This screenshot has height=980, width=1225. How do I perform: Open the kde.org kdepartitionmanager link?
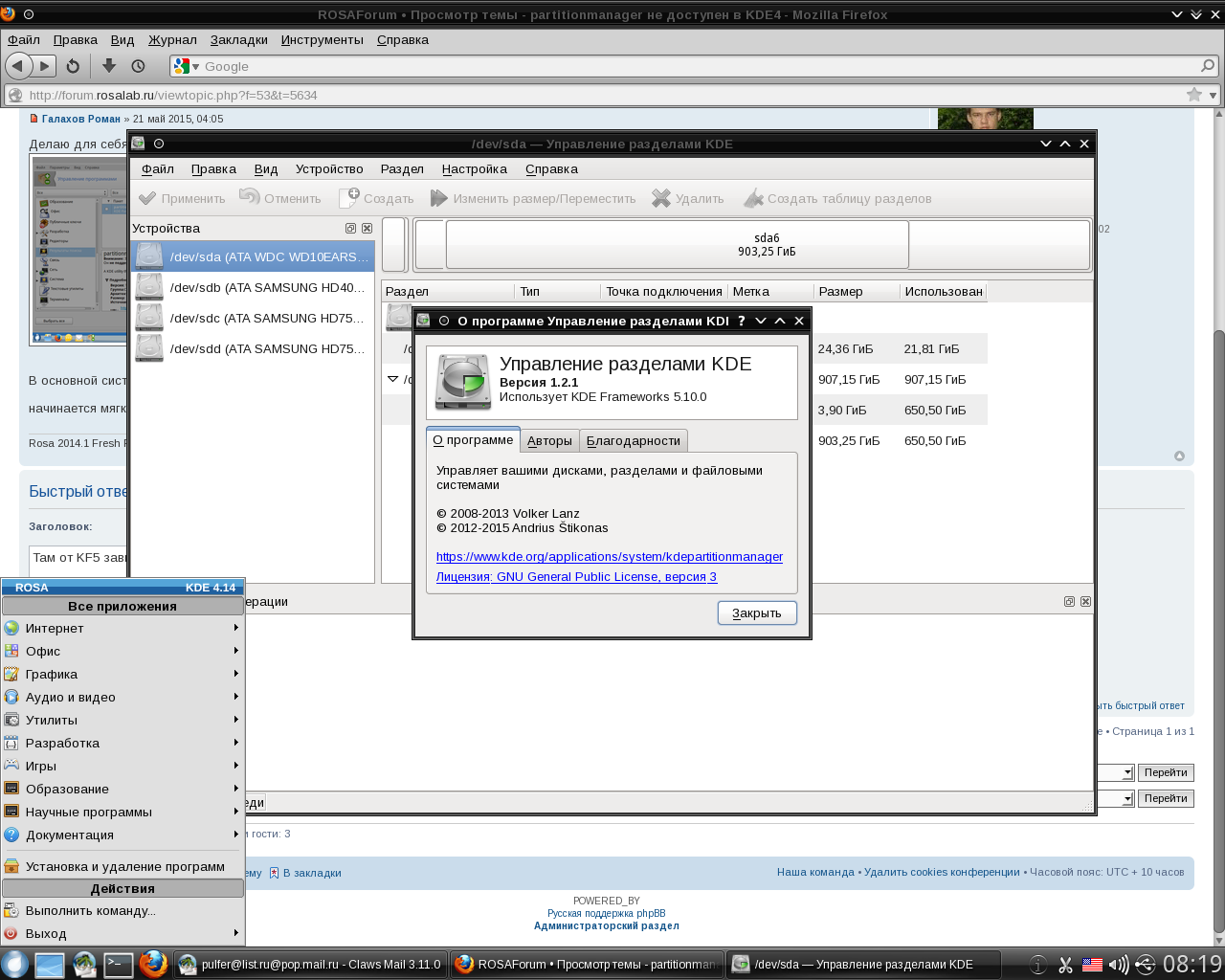point(610,556)
